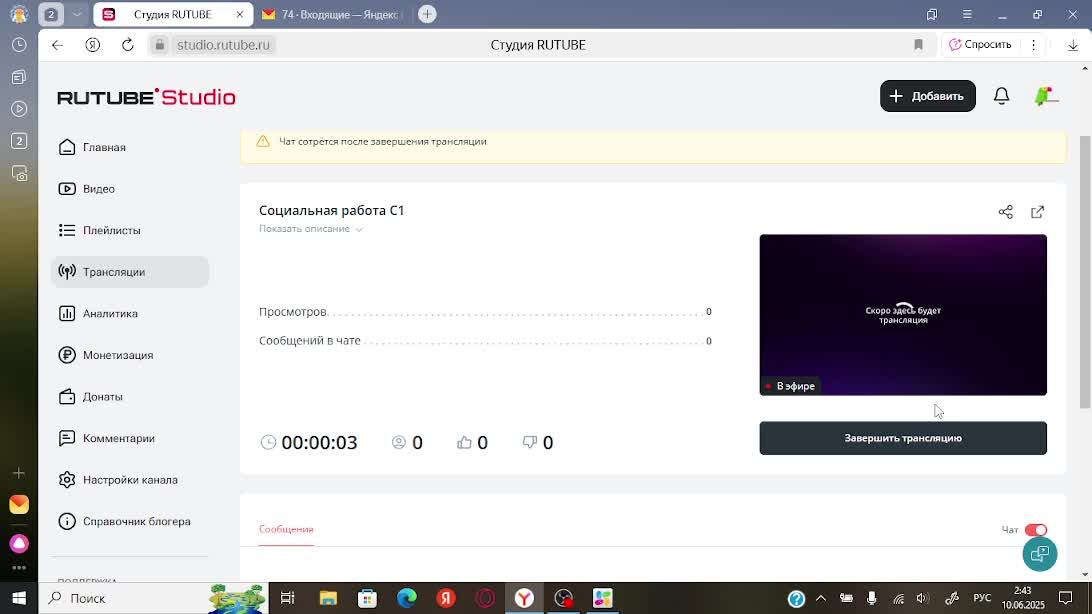The width and height of the screenshot is (1092, 614).
Task: Open the volume control in the tray
Action: click(923, 598)
